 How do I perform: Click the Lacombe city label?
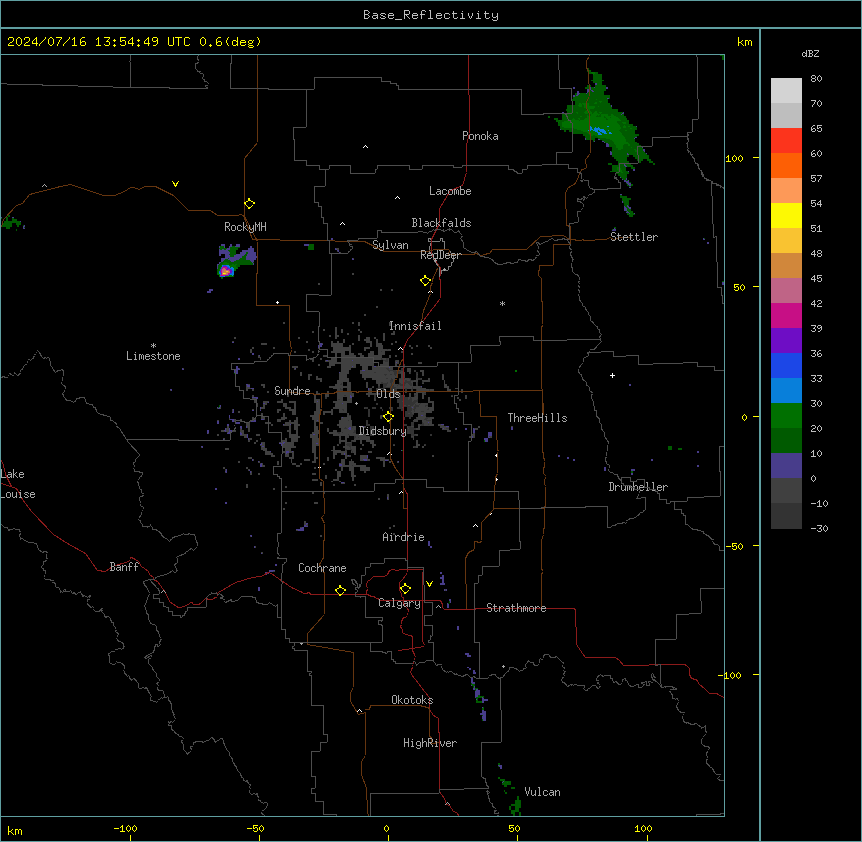coord(450,191)
